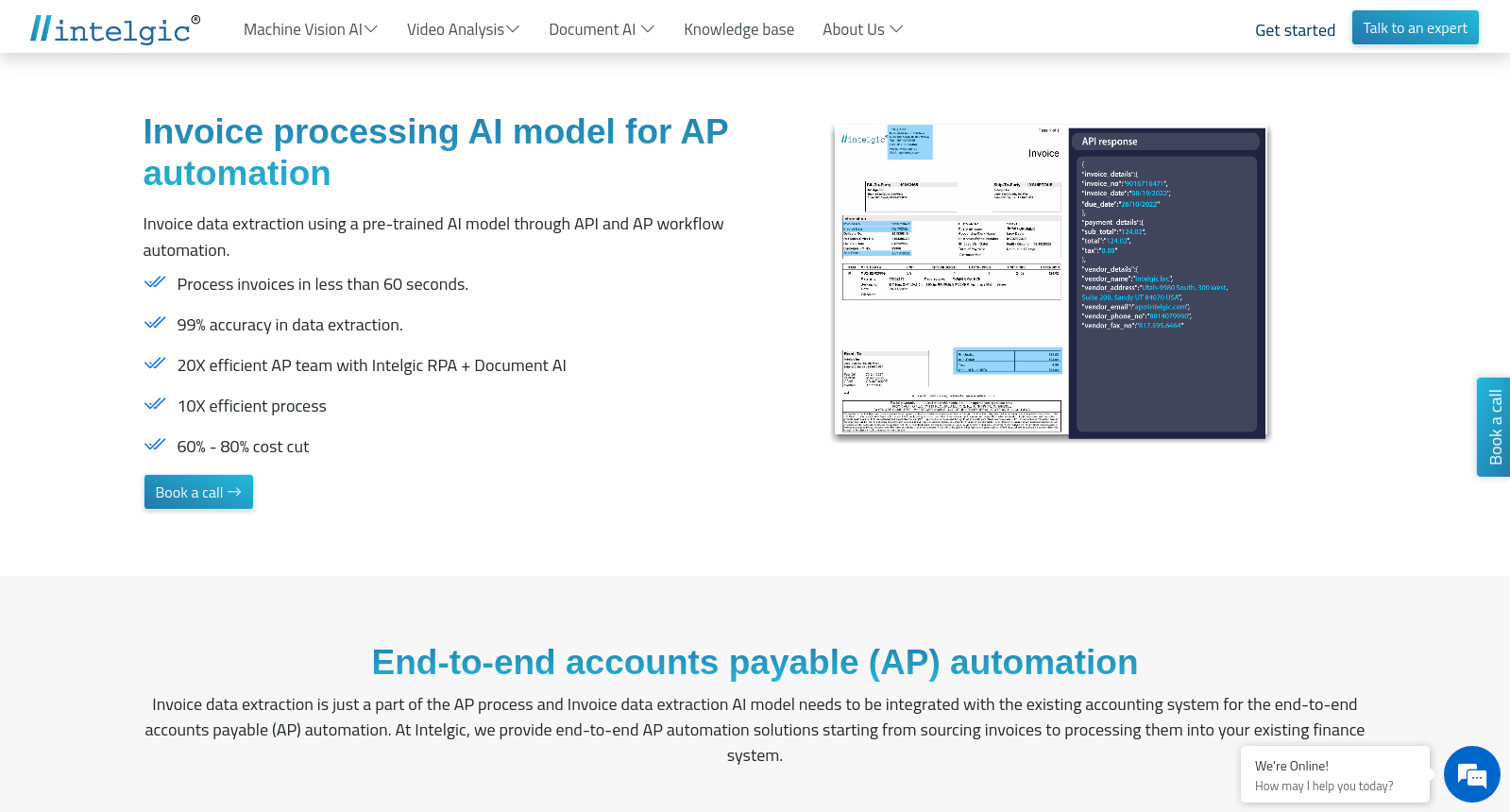Expand the Machine Vision AI menu
This screenshot has width=1510, height=812.
[x=311, y=29]
